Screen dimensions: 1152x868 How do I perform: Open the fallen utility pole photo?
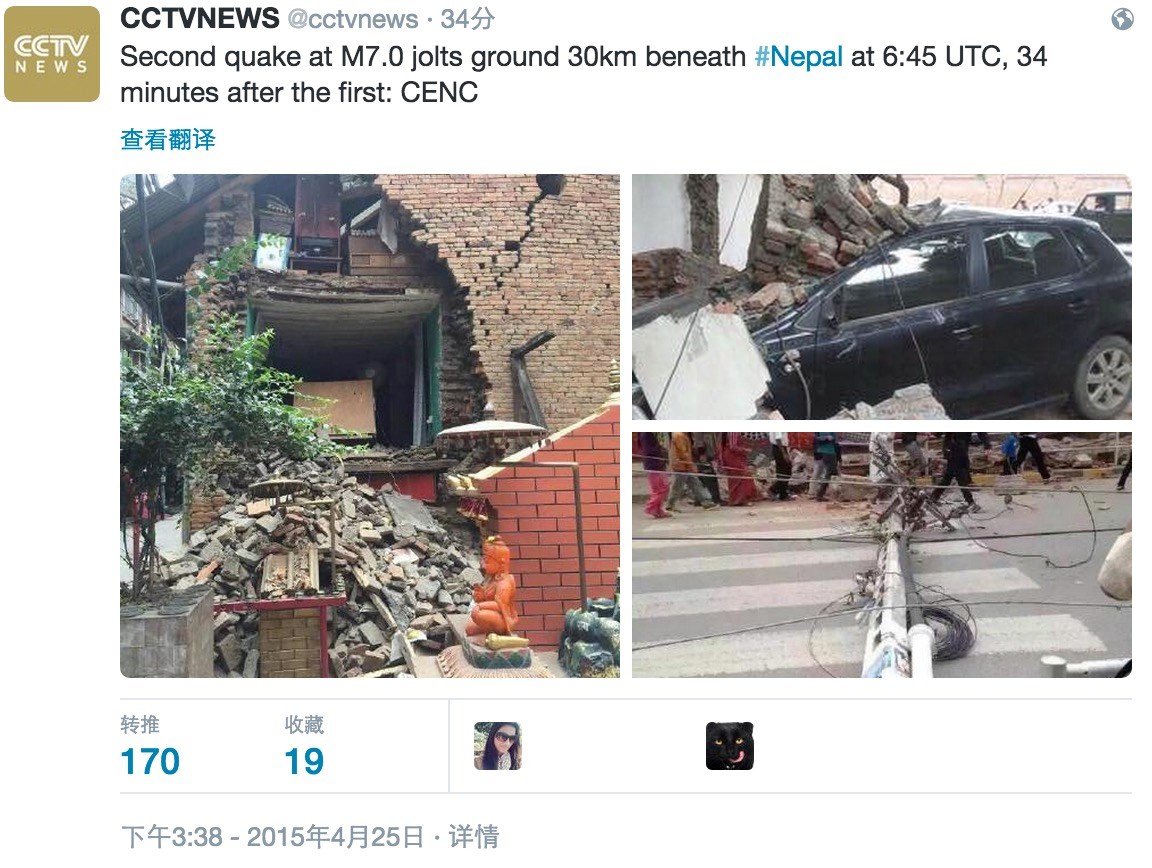point(882,555)
